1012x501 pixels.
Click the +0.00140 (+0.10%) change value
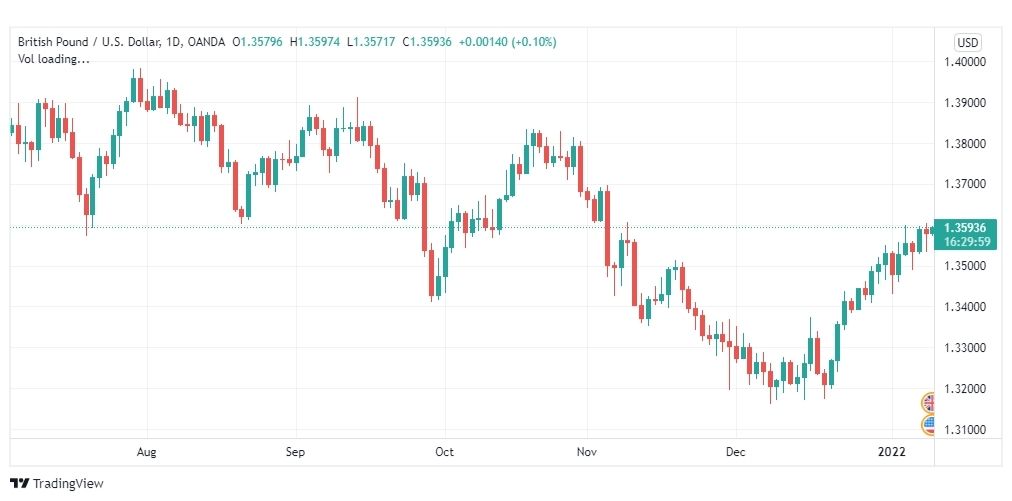tap(507, 42)
